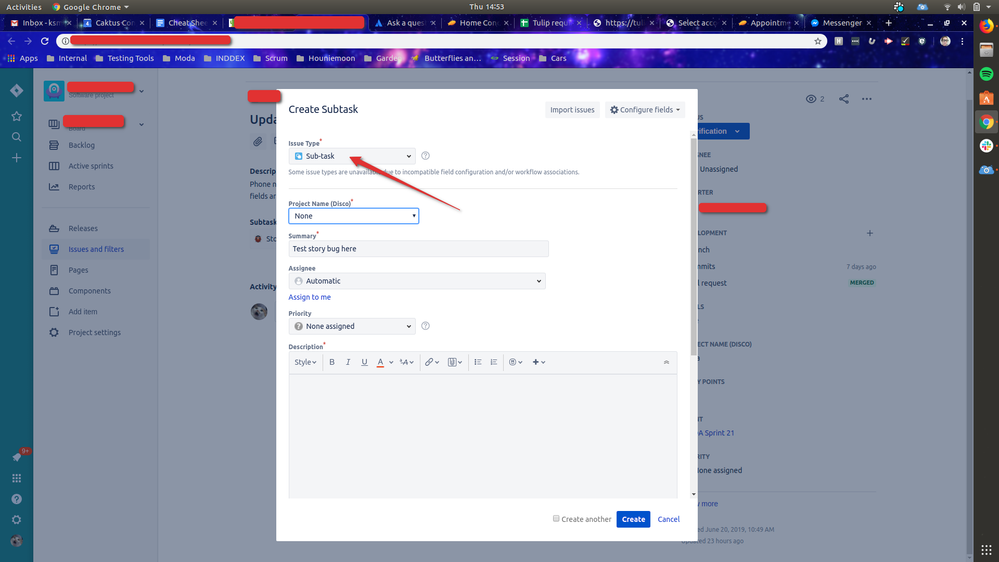Open starred items in the Jira sidebar
Image resolution: width=999 pixels, height=562 pixels.
[x=17, y=116]
